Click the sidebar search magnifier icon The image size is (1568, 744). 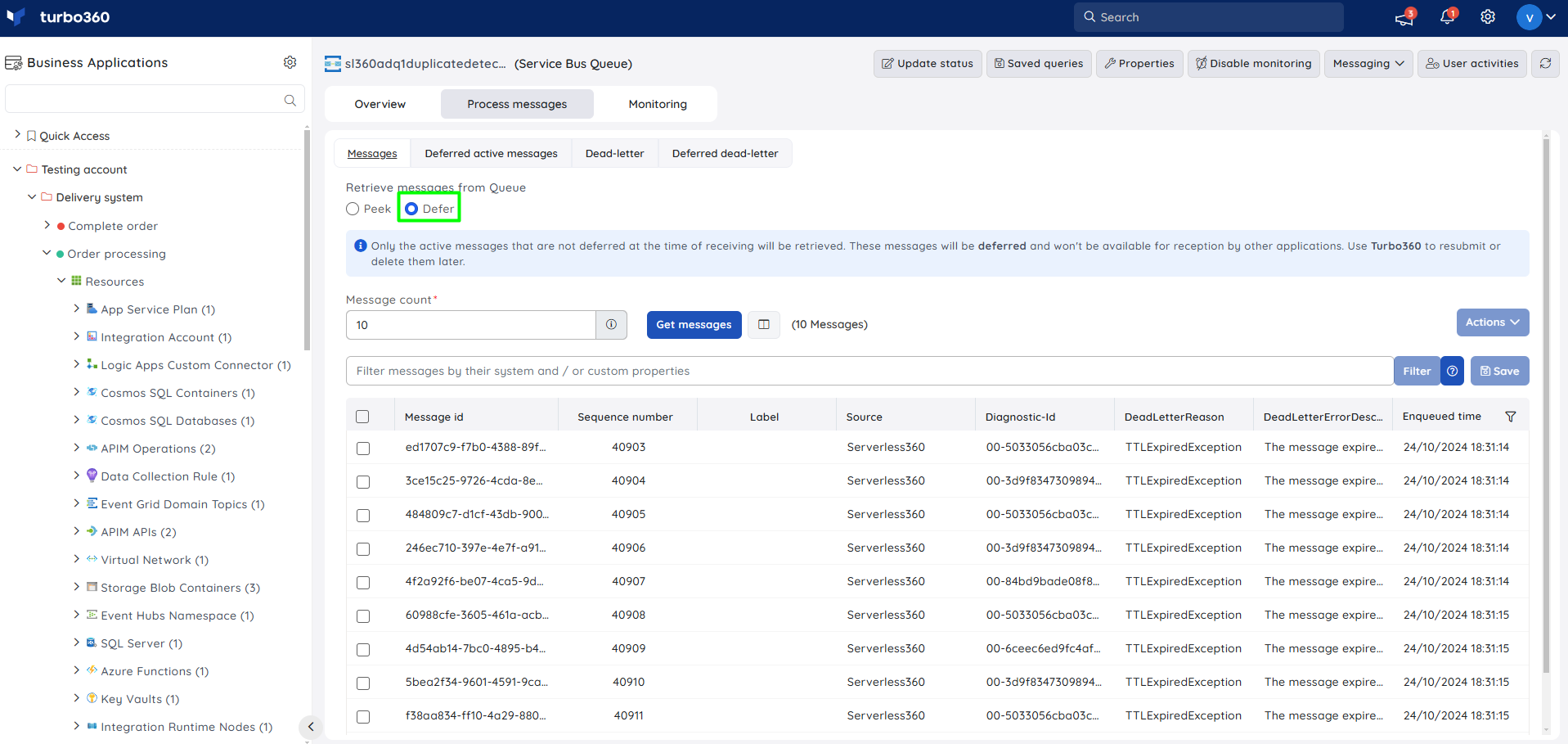(x=290, y=100)
